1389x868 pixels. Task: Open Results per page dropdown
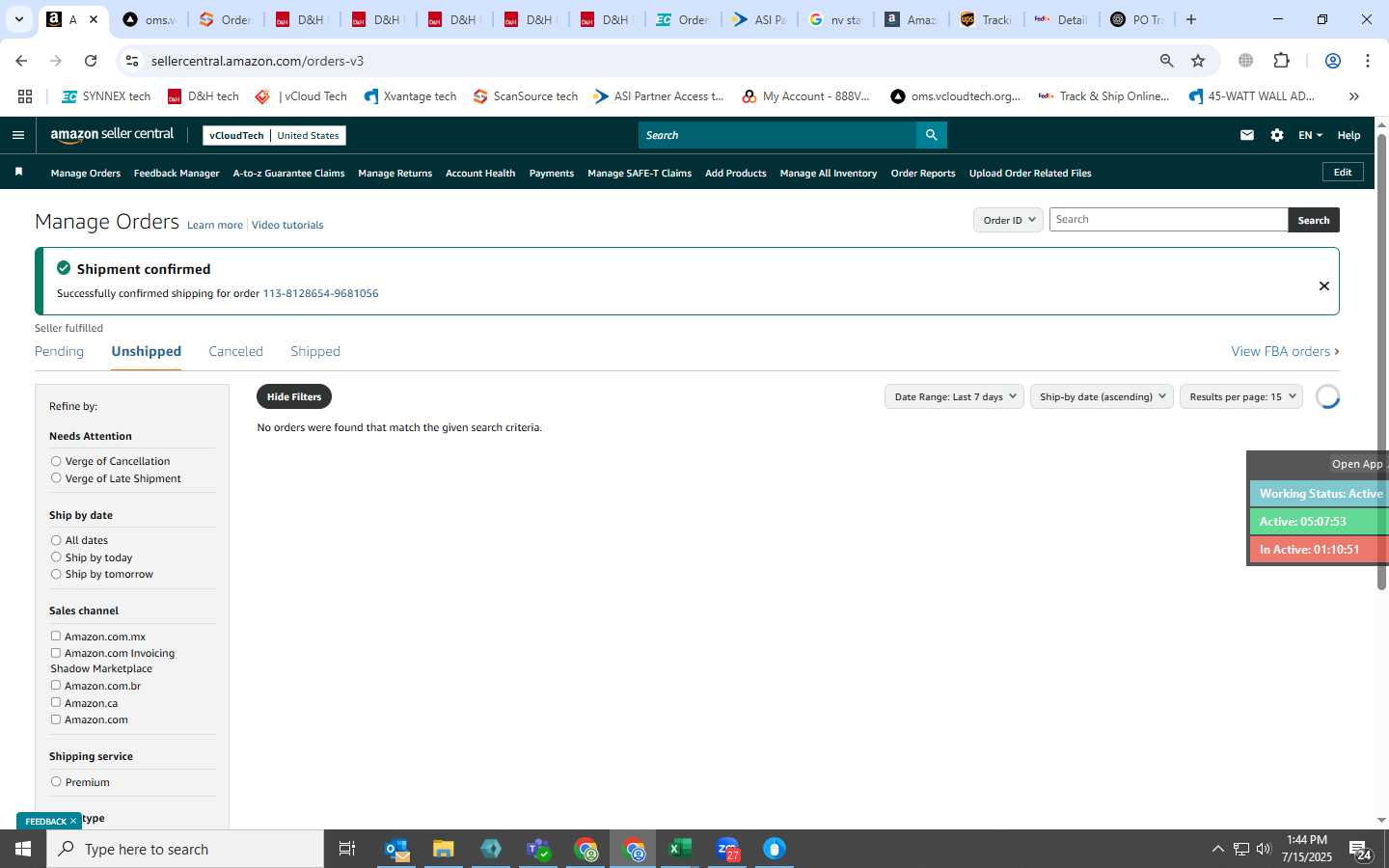[1241, 396]
